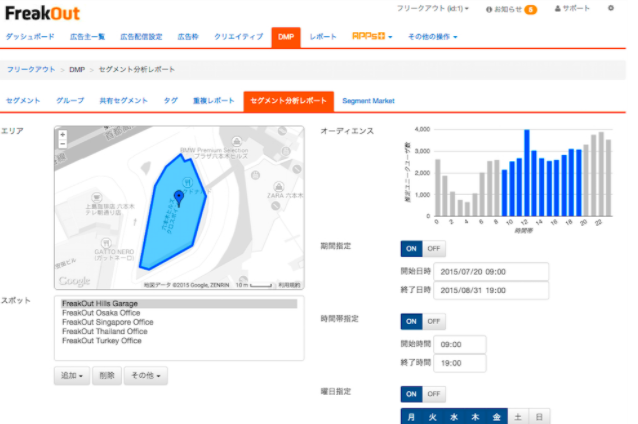Click the 終了時間 time field

(460, 363)
